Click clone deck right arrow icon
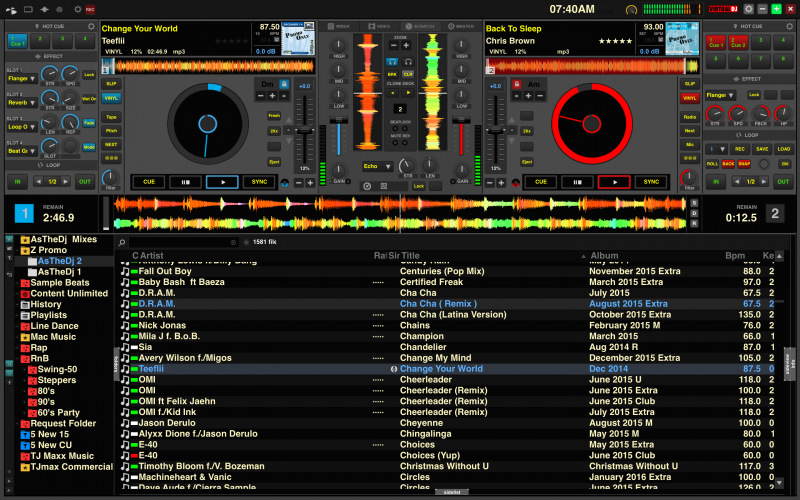Viewport: 800px width, 500px height. [408, 93]
